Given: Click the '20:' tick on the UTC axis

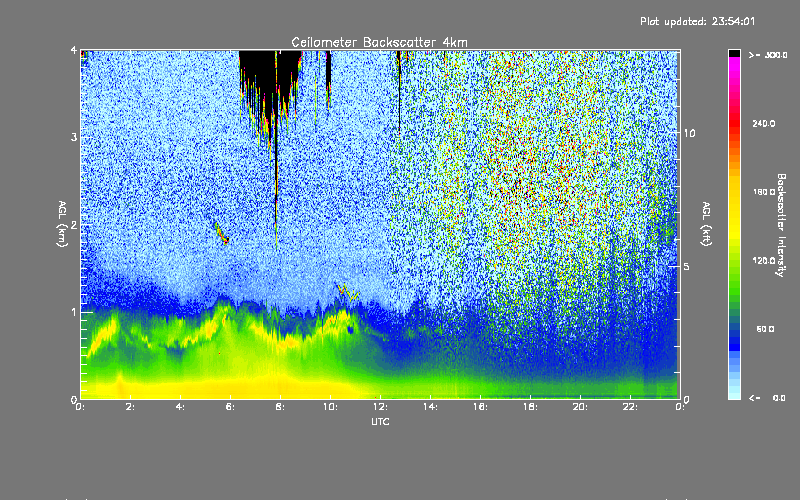Looking at the screenshot, I should [x=580, y=407].
